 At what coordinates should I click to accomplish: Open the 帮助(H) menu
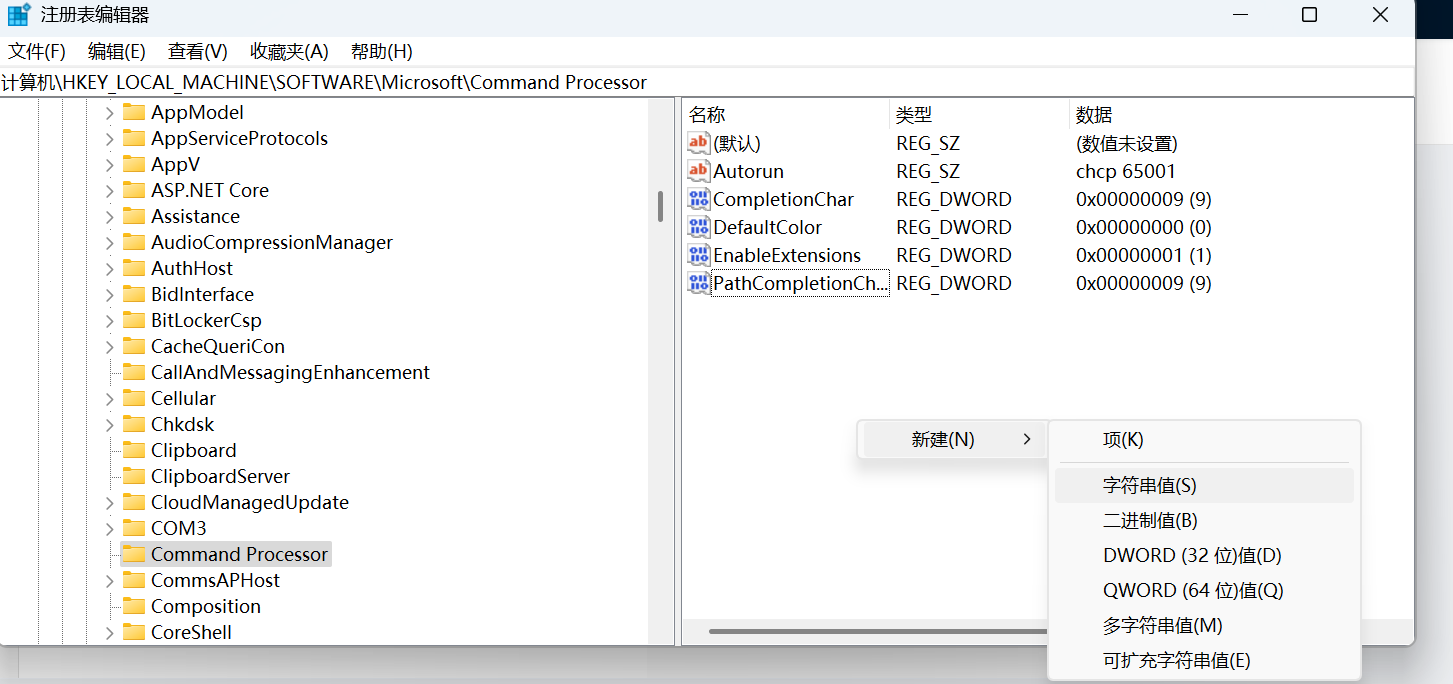point(382,51)
